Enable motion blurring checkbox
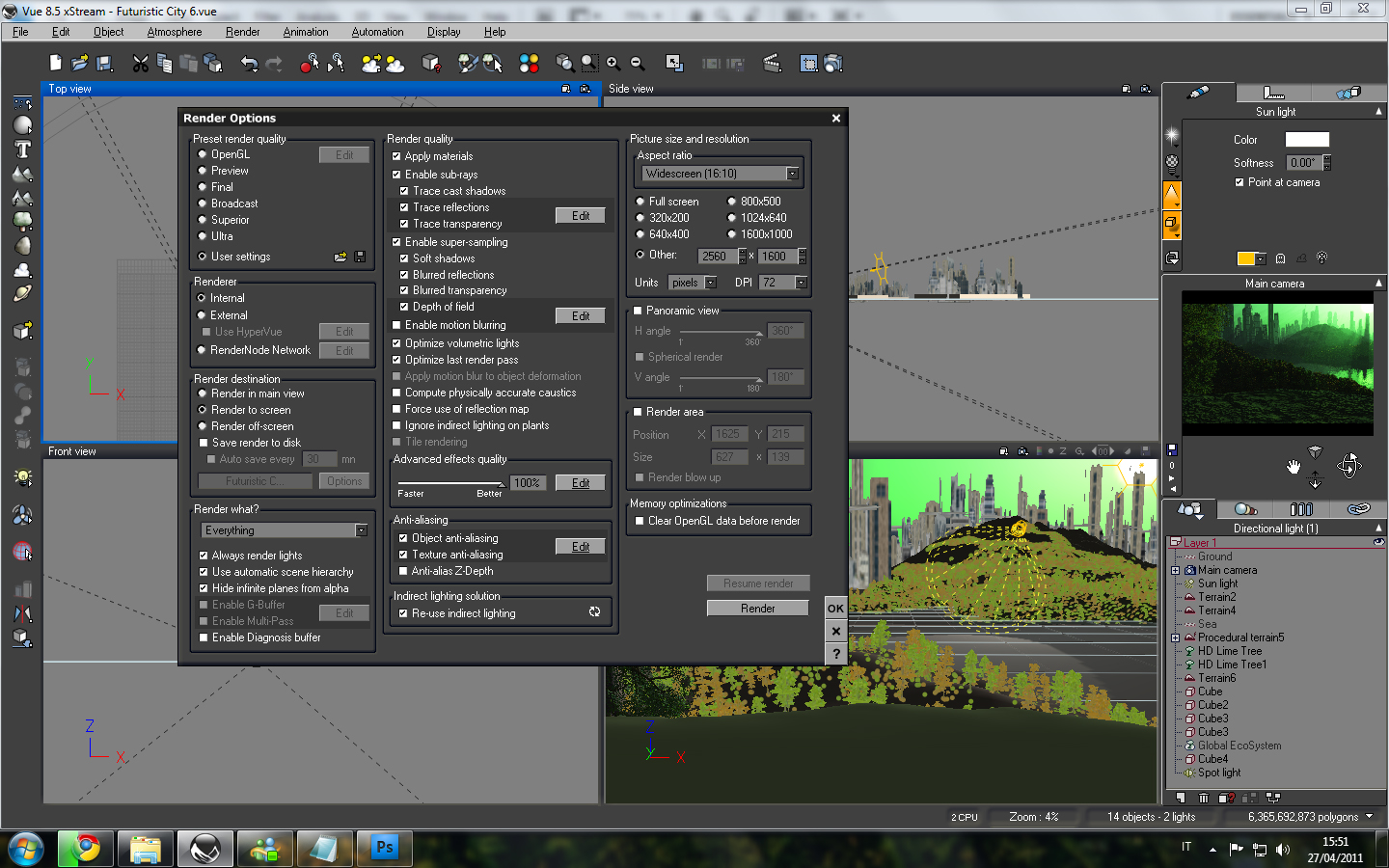The height and width of the screenshot is (868, 1389). tap(396, 325)
